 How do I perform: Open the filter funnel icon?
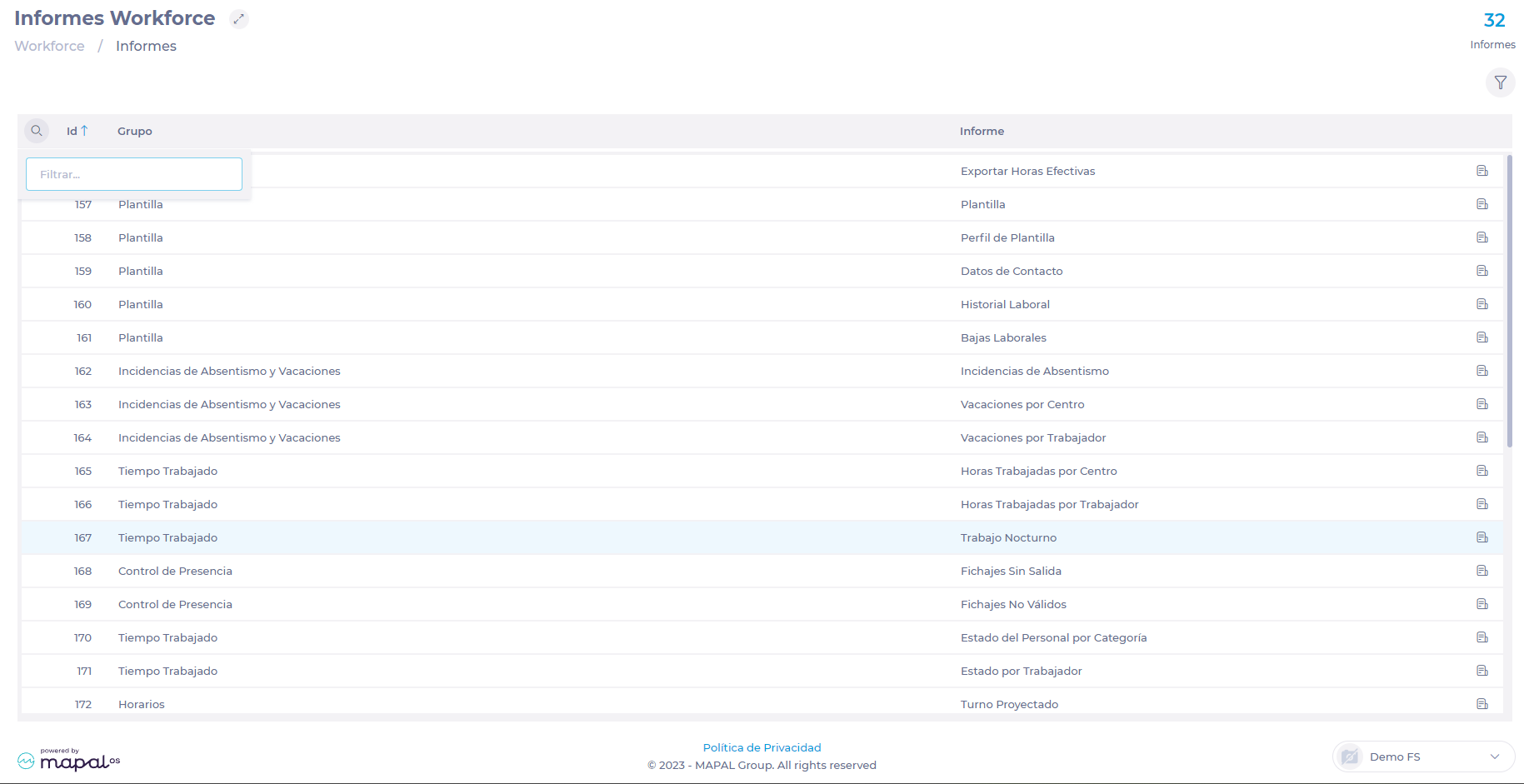coord(1500,82)
